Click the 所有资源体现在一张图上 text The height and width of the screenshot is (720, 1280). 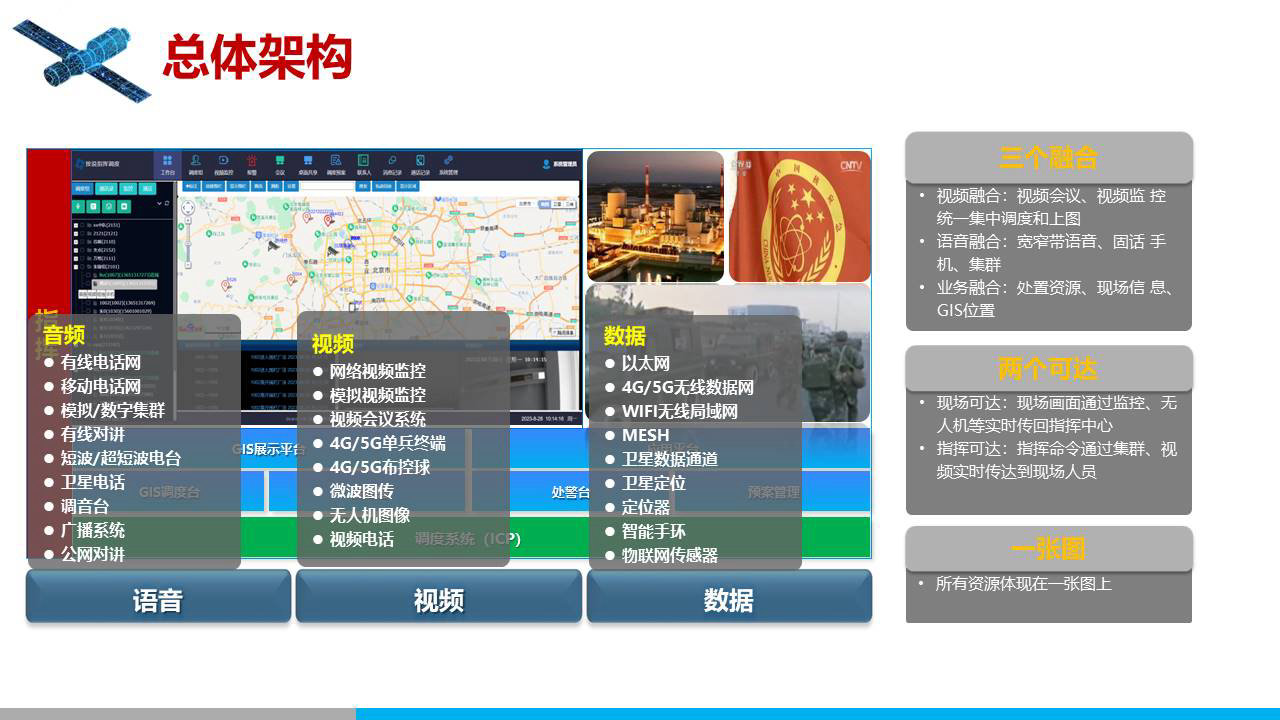tap(1024, 583)
